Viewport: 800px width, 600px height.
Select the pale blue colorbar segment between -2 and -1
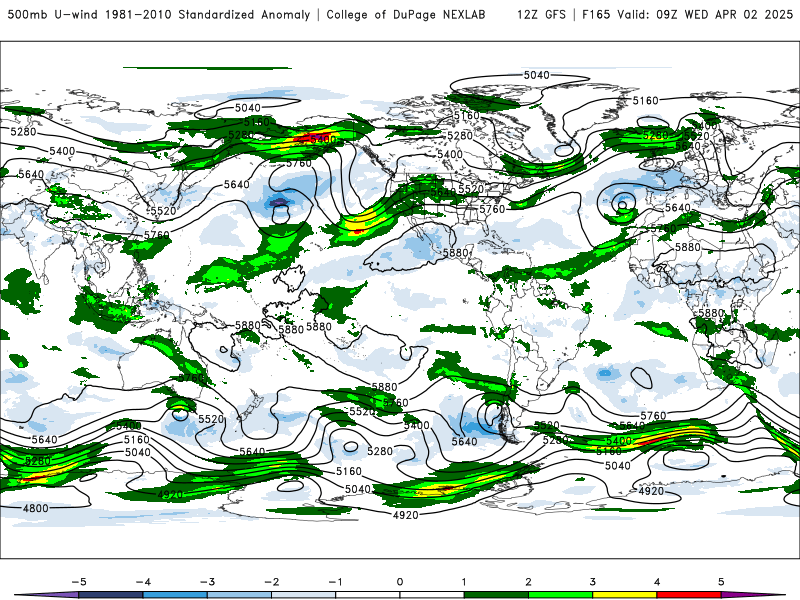[x=304, y=595]
